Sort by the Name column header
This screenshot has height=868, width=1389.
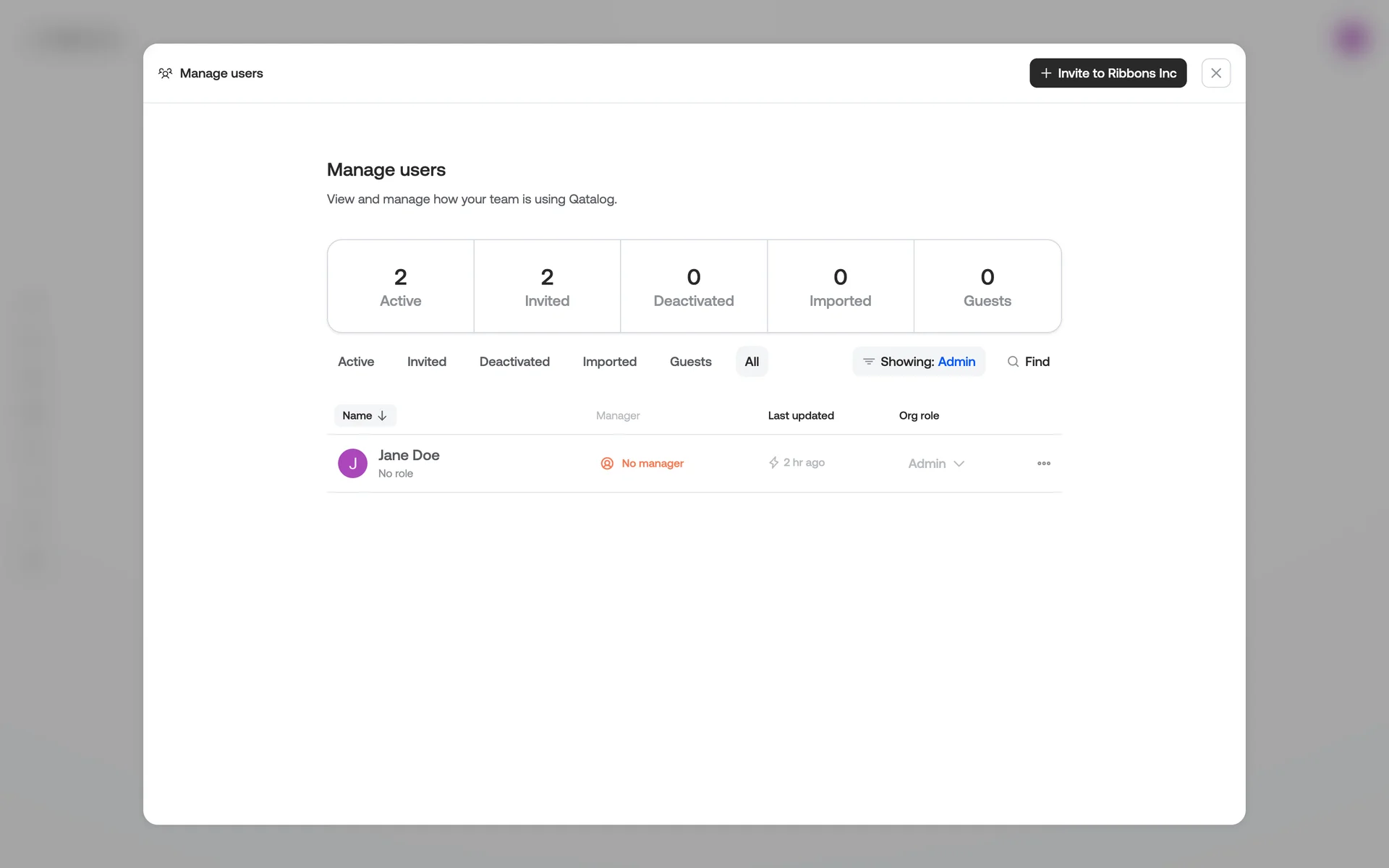coord(357,416)
